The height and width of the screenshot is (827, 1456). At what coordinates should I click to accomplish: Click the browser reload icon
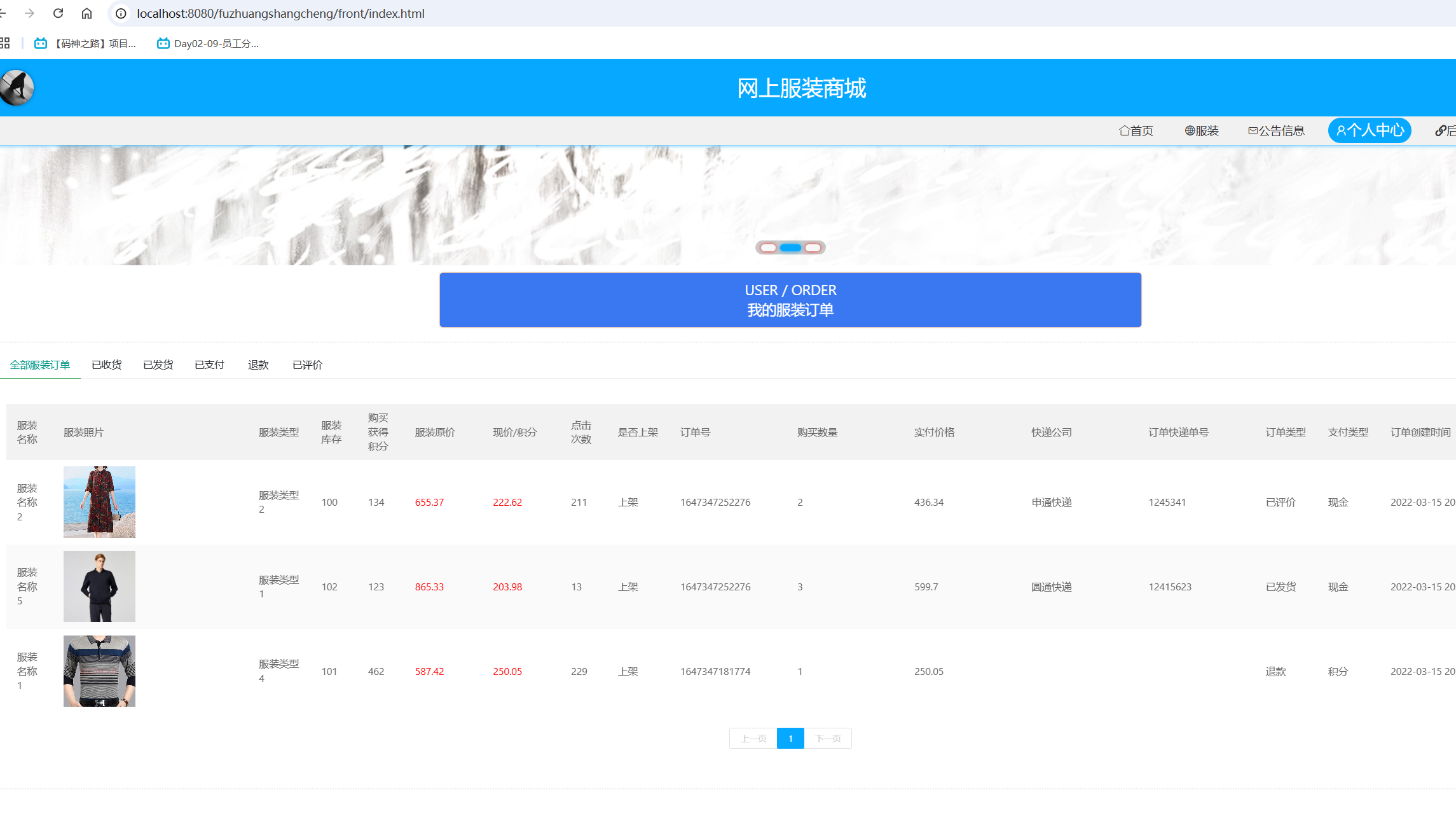[x=58, y=13]
